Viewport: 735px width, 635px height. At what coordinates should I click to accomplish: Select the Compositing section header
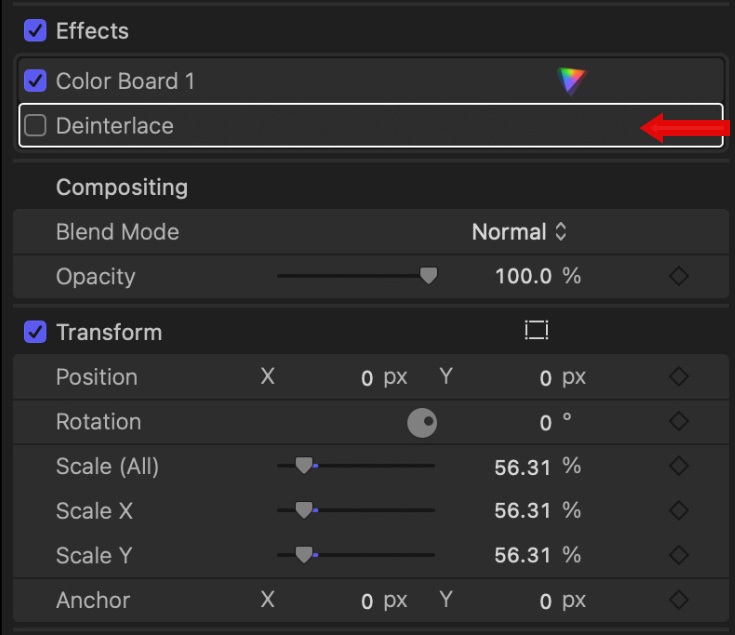pos(121,187)
